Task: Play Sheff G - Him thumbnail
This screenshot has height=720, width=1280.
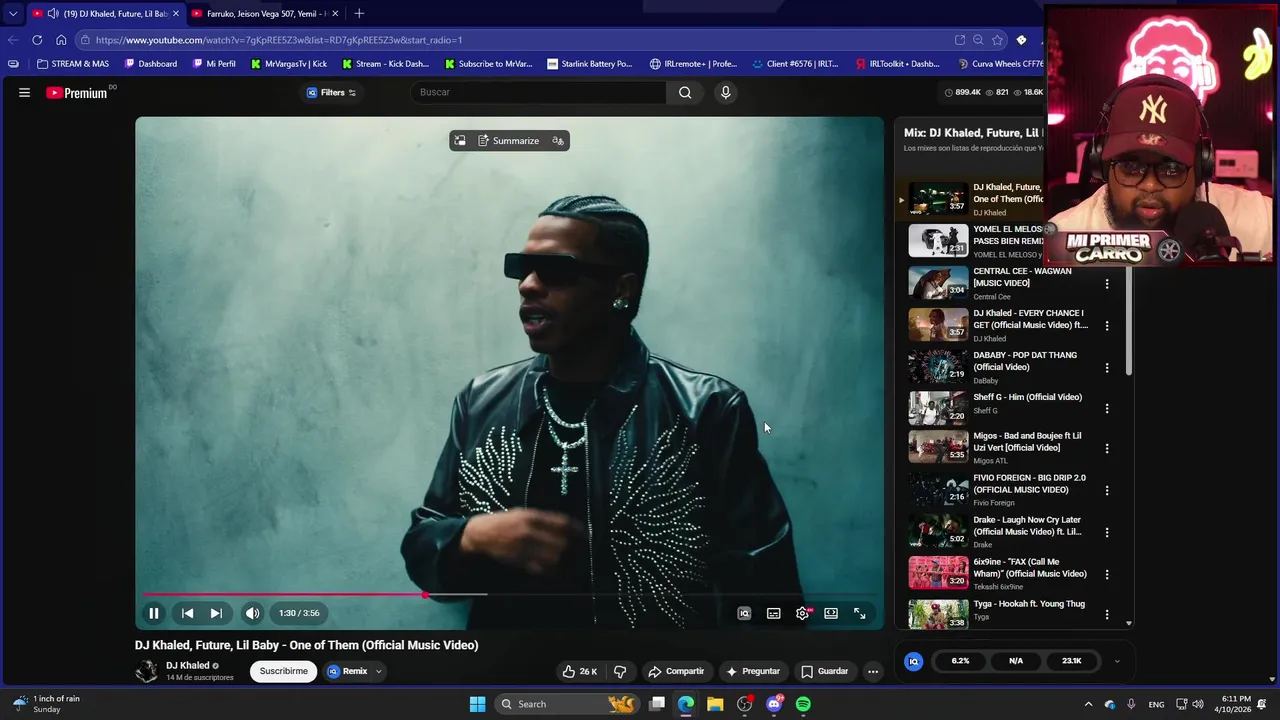Action: [938, 408]
